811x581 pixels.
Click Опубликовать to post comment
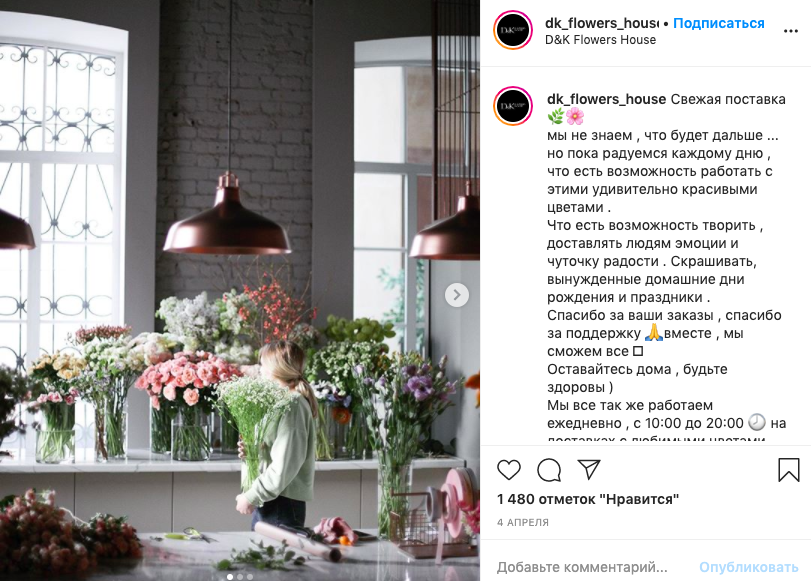748,567
